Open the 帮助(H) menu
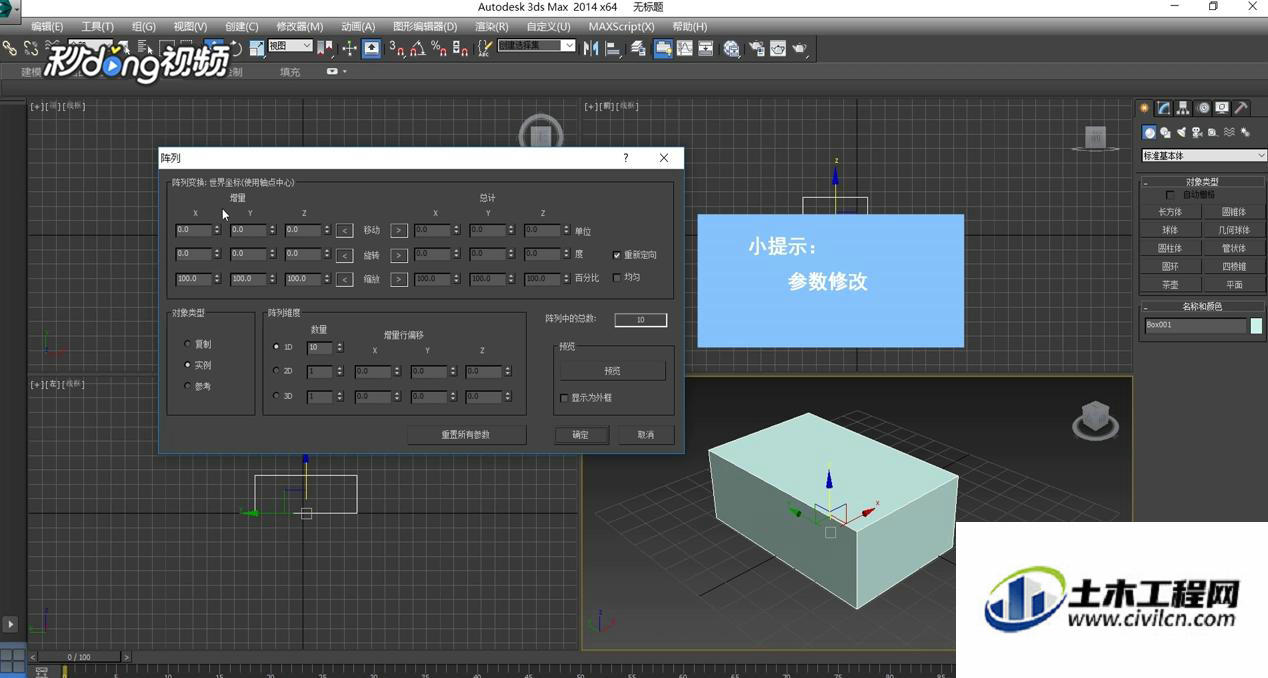Viewport: 1268px width, 678px height. click(689, 27)
